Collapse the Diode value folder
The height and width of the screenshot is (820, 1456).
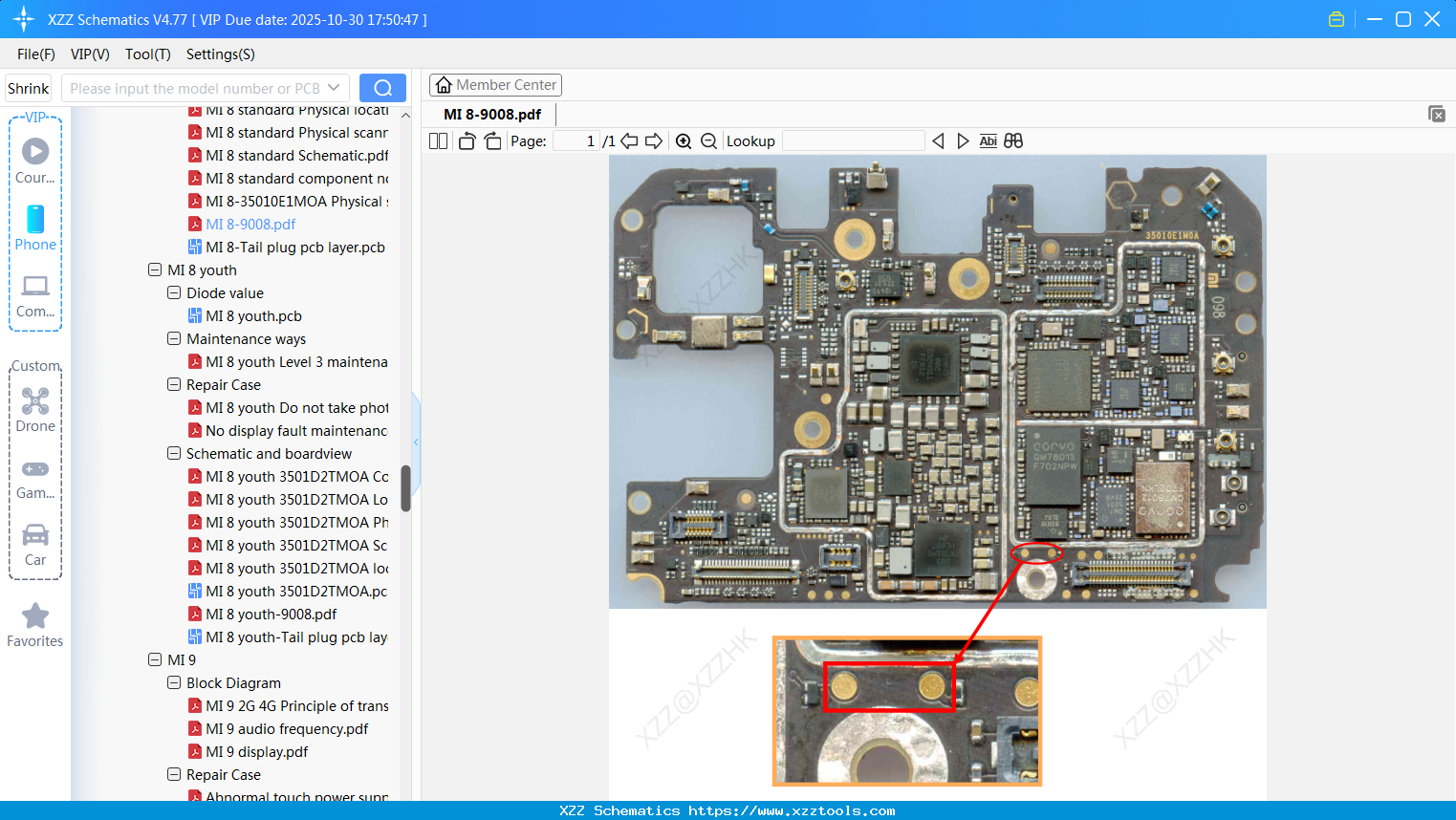pos(174,293)
